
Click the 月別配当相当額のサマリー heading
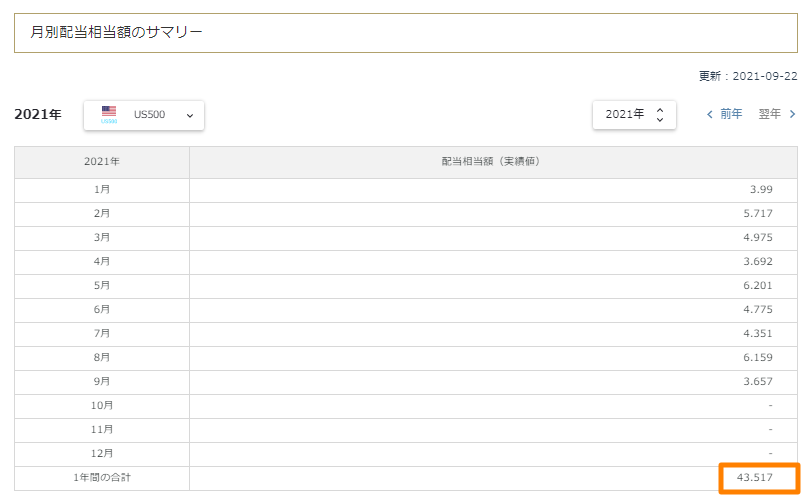click(116, 33)
